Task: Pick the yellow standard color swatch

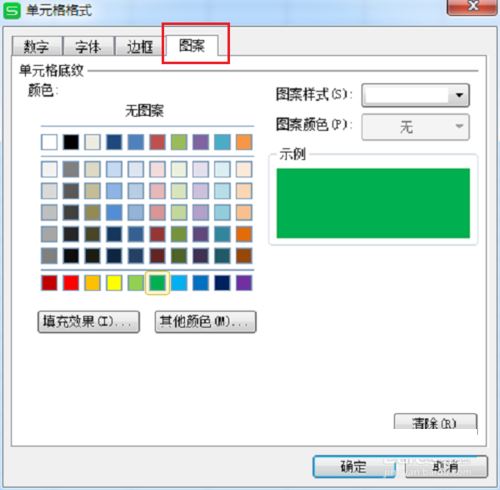Action: tap(114, 283)
